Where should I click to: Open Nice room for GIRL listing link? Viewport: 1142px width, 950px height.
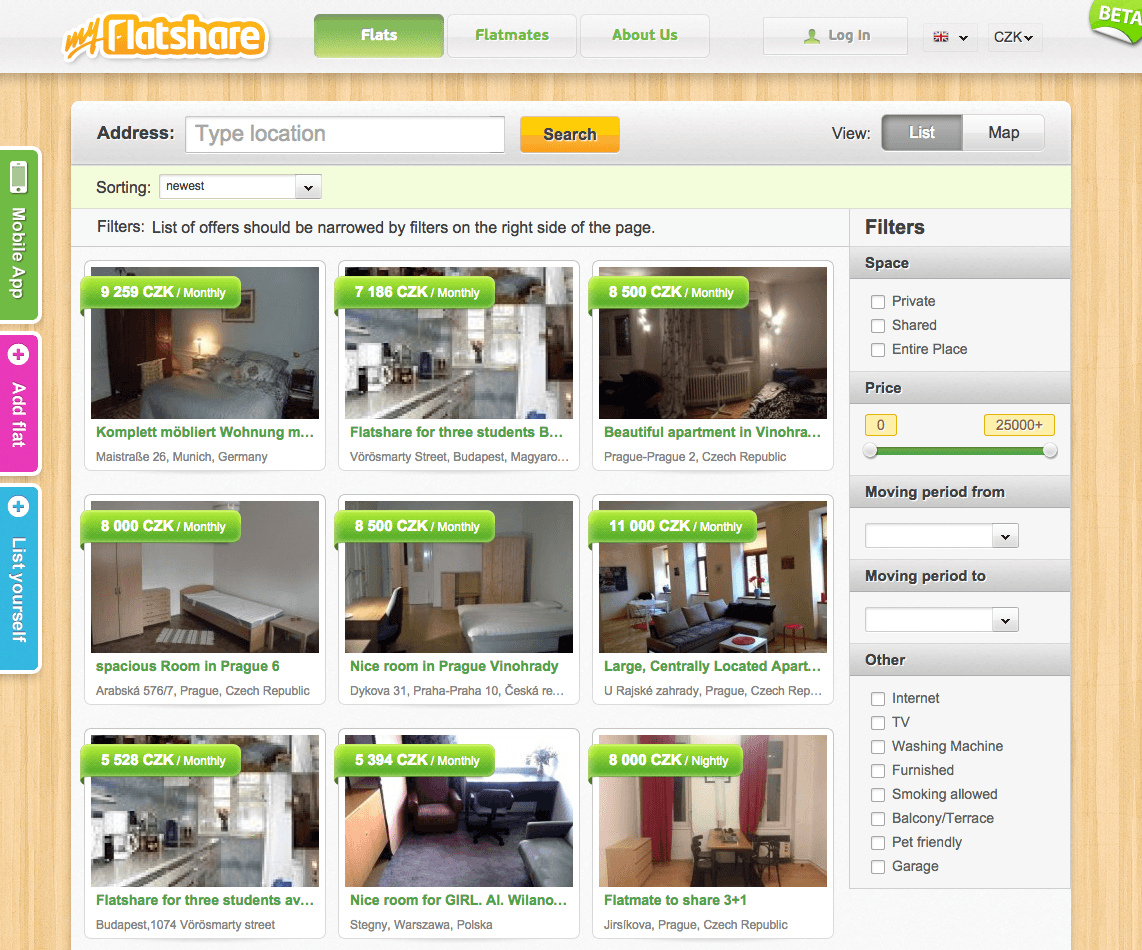click(x=458, y=900)
